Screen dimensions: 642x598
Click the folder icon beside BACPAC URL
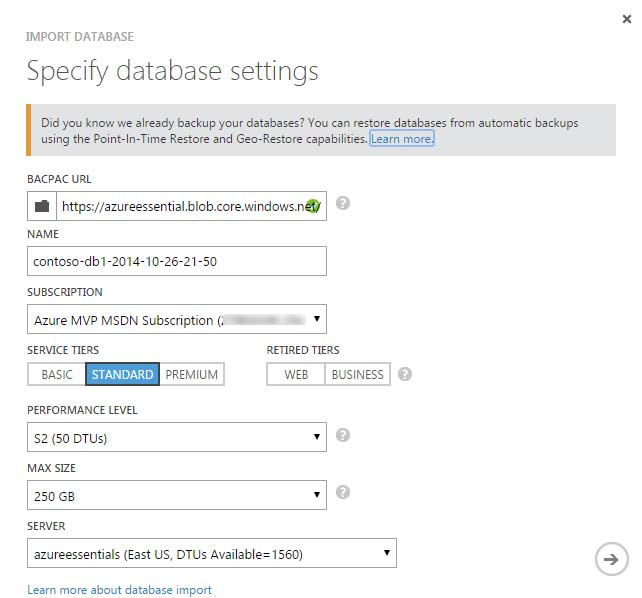[42, 206]
